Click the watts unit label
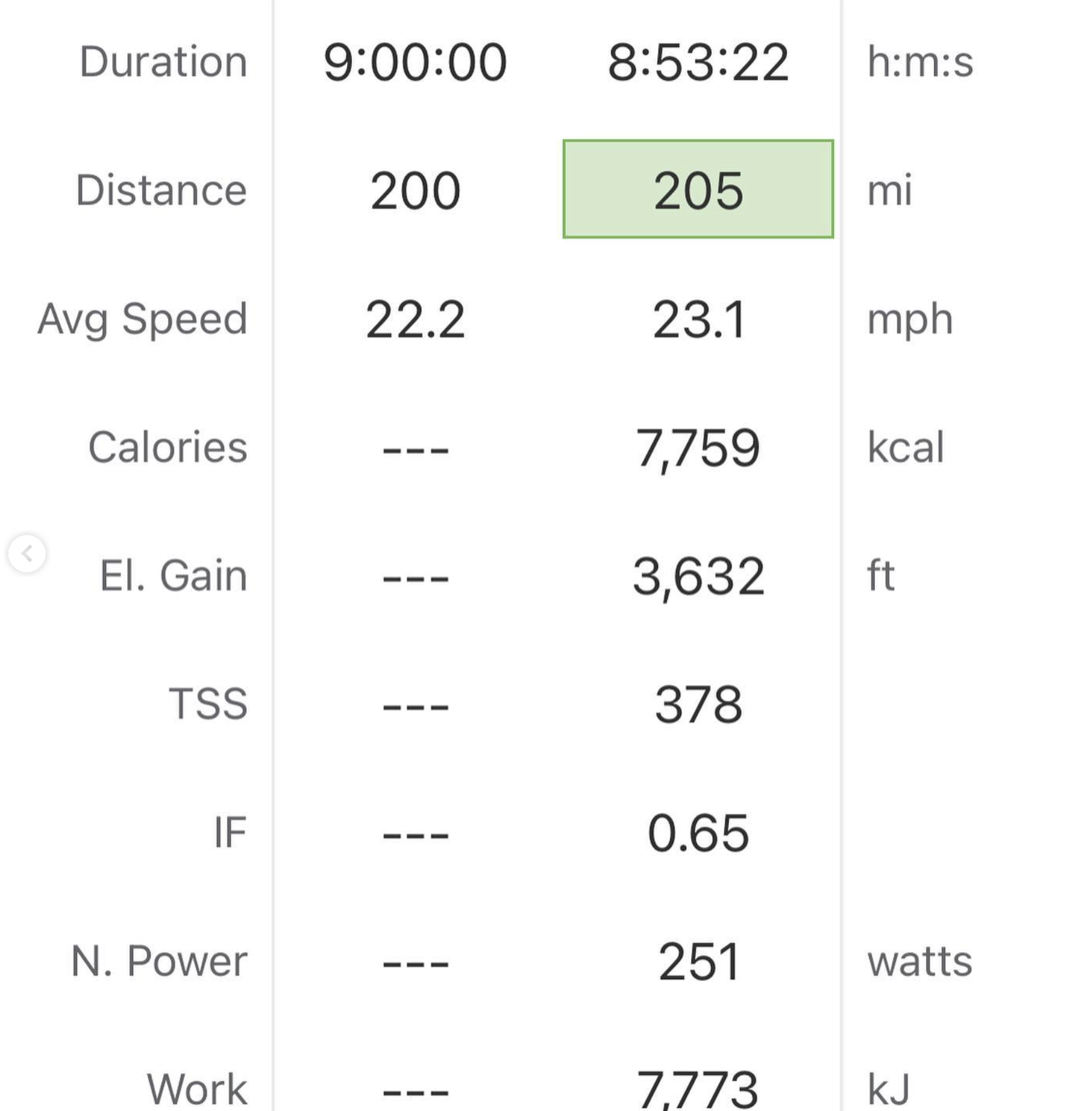 (x=920, y=962)
